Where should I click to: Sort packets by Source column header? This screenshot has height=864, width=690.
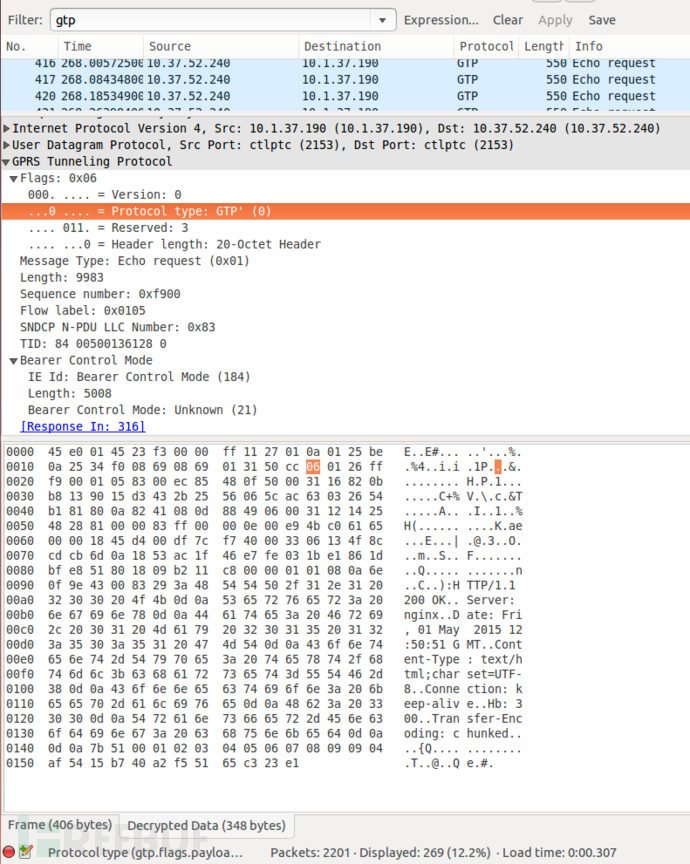(220, 46)
